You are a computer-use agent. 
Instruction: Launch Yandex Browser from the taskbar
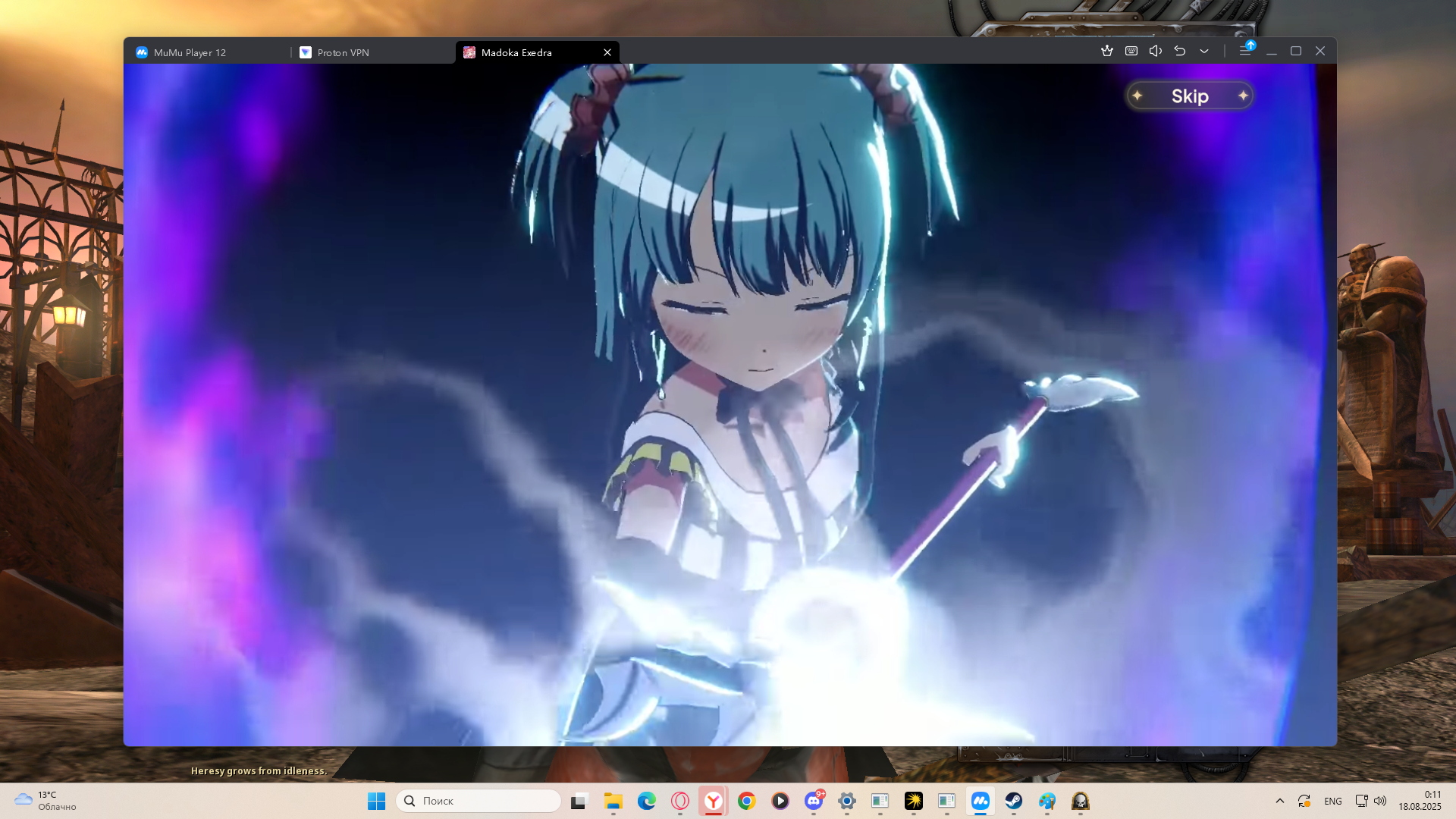714,801
